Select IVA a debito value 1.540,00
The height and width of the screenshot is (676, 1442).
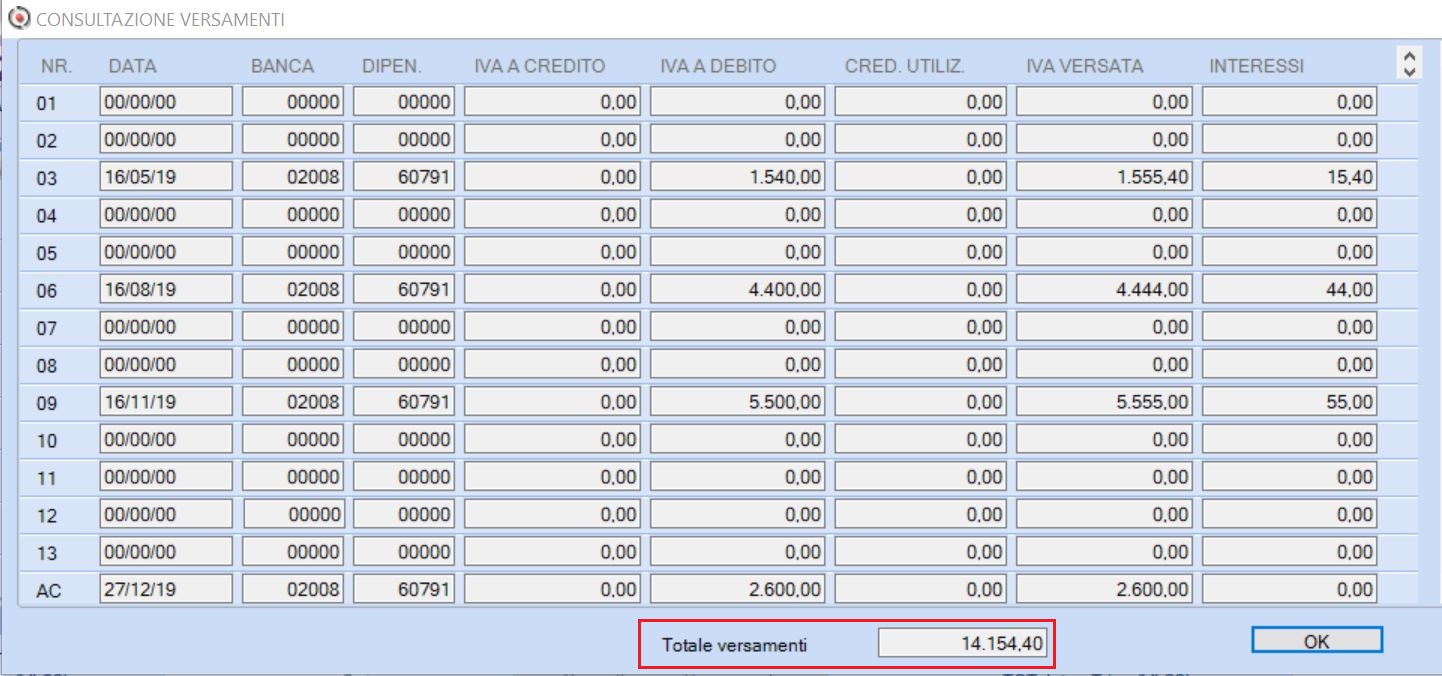pos(738,177)
